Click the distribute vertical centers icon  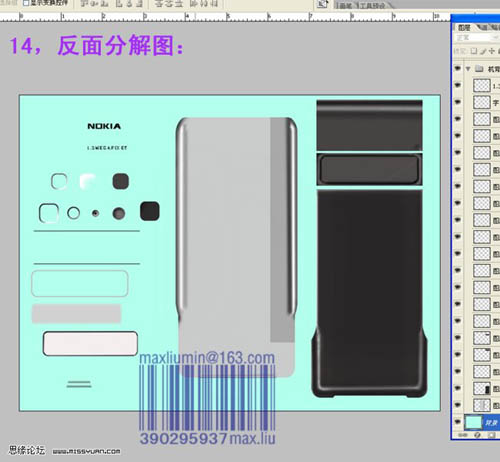[x=169, y=4]
